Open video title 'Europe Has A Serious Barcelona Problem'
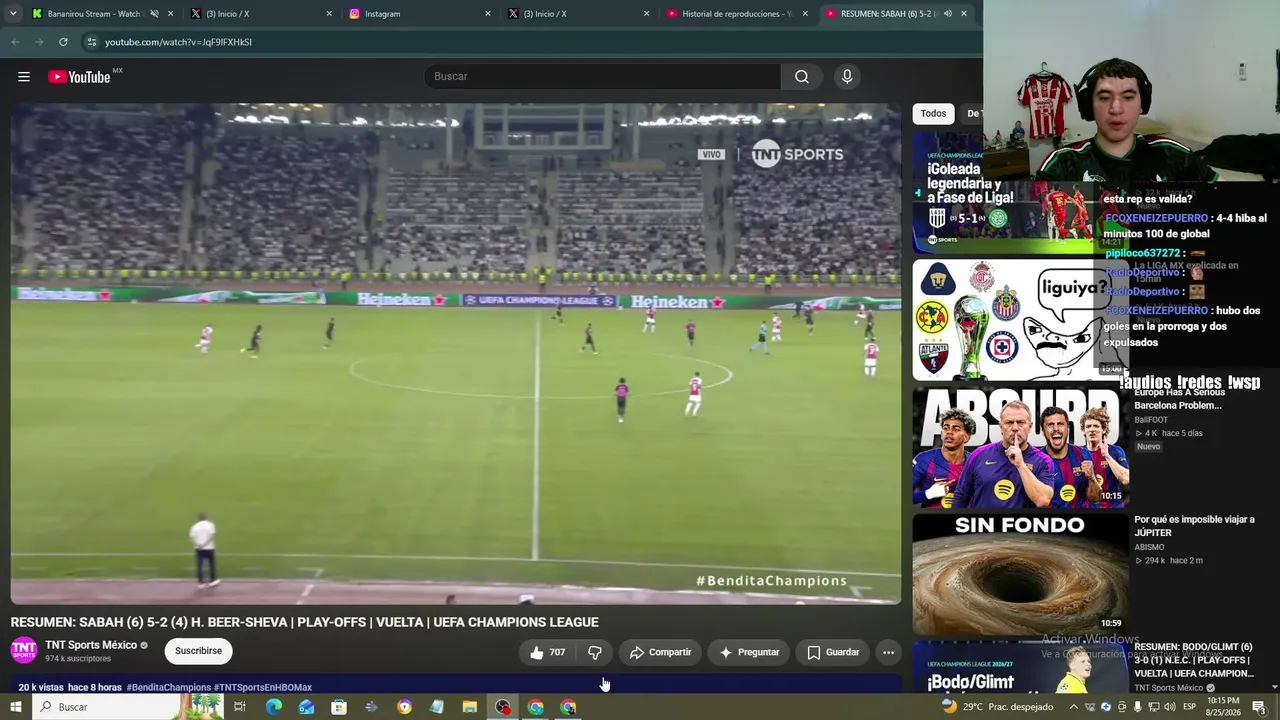1280x720 pixels. point(1178,399)
